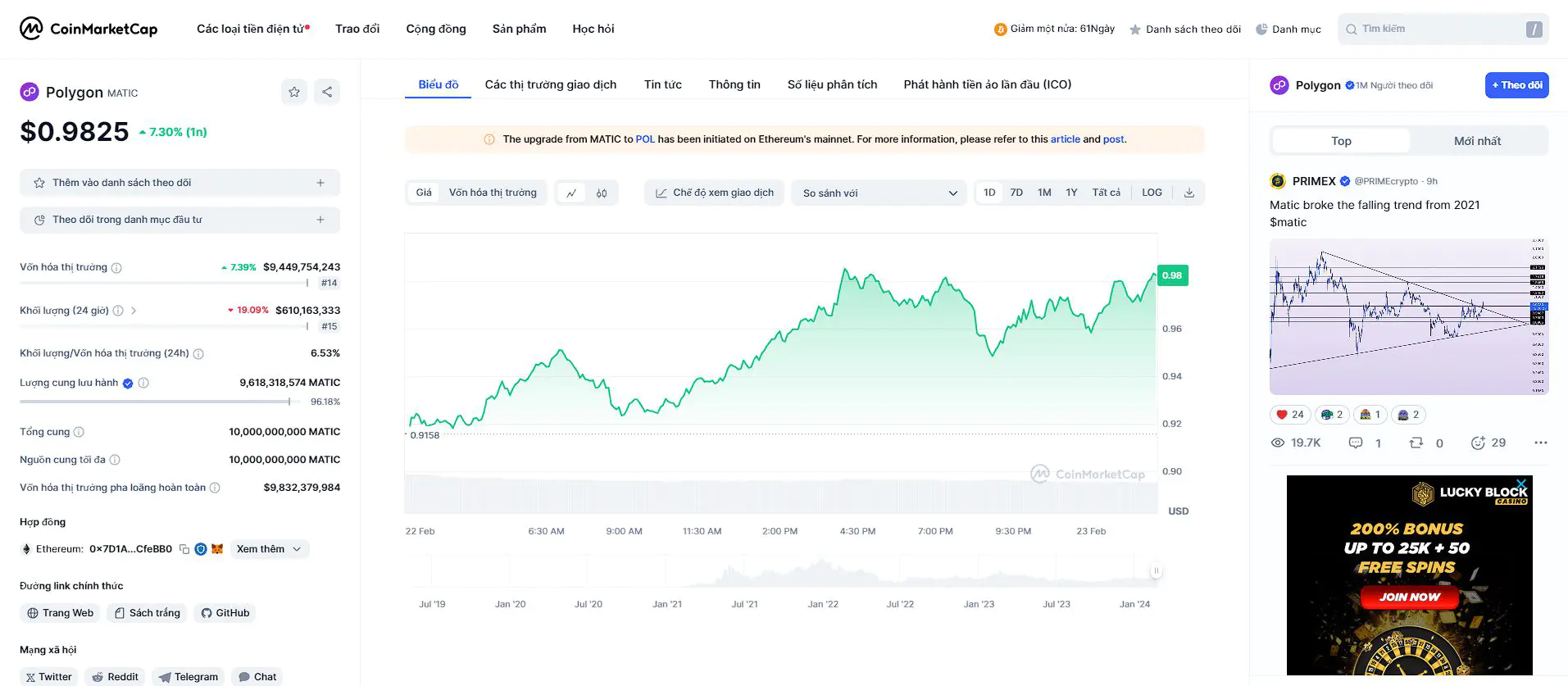The width and height of the screenshot is (1568, 686).
Task: Open Trao đổi menu
Action: tap(357, 29)
